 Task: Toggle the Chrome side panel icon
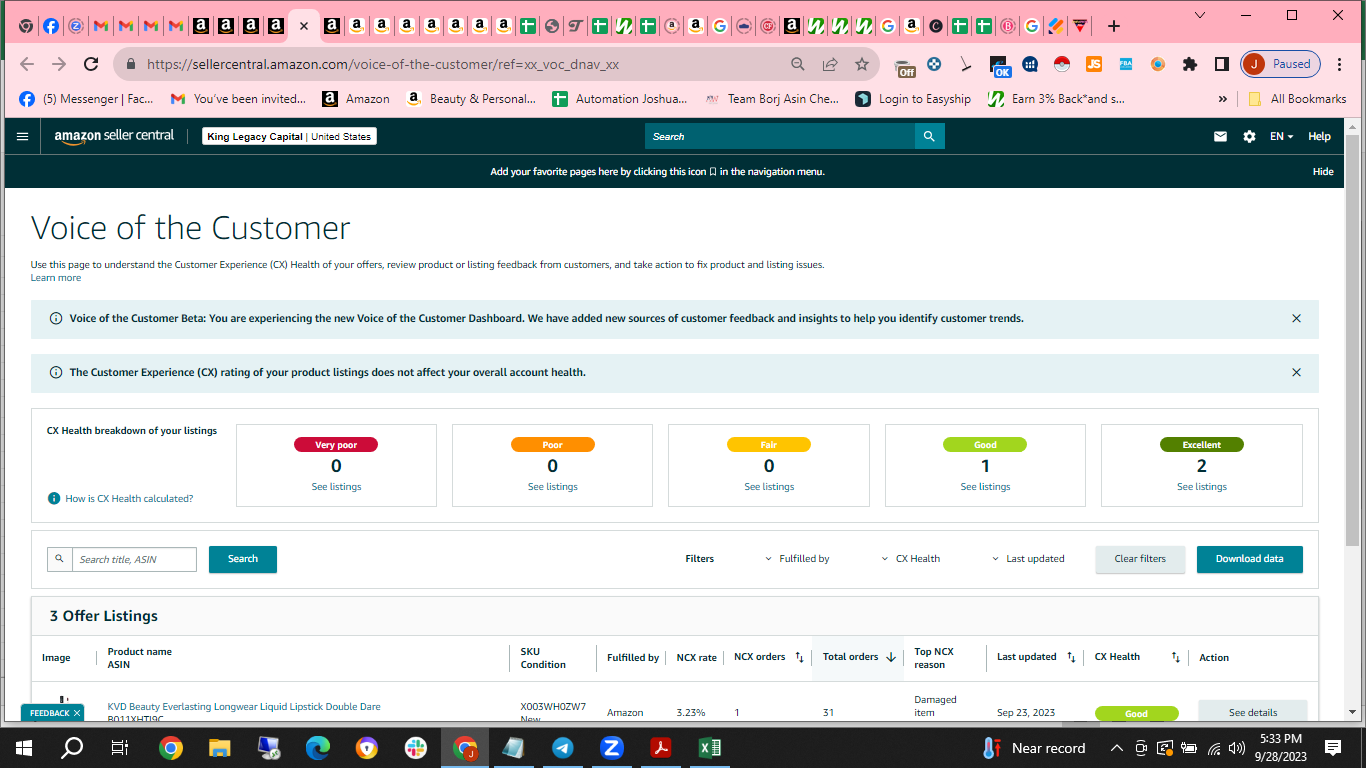pyautogui.click(x=1221, y=64)
